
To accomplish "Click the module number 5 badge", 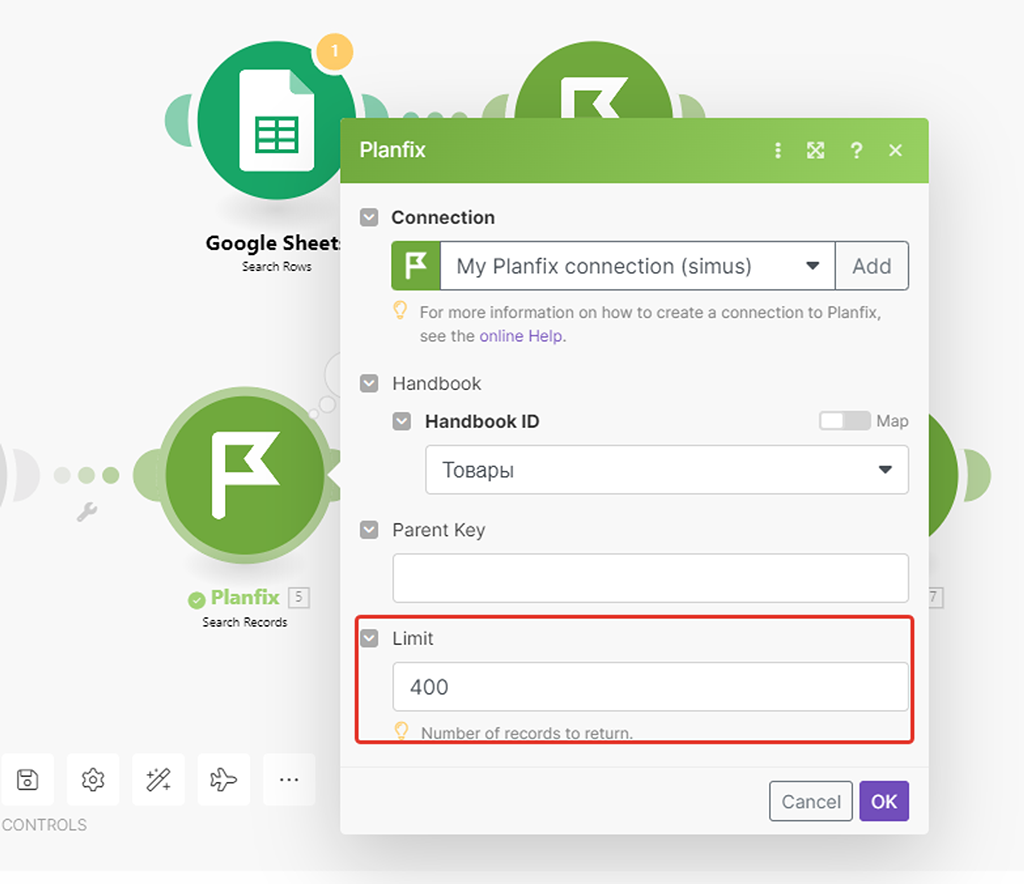I will 298,597.
